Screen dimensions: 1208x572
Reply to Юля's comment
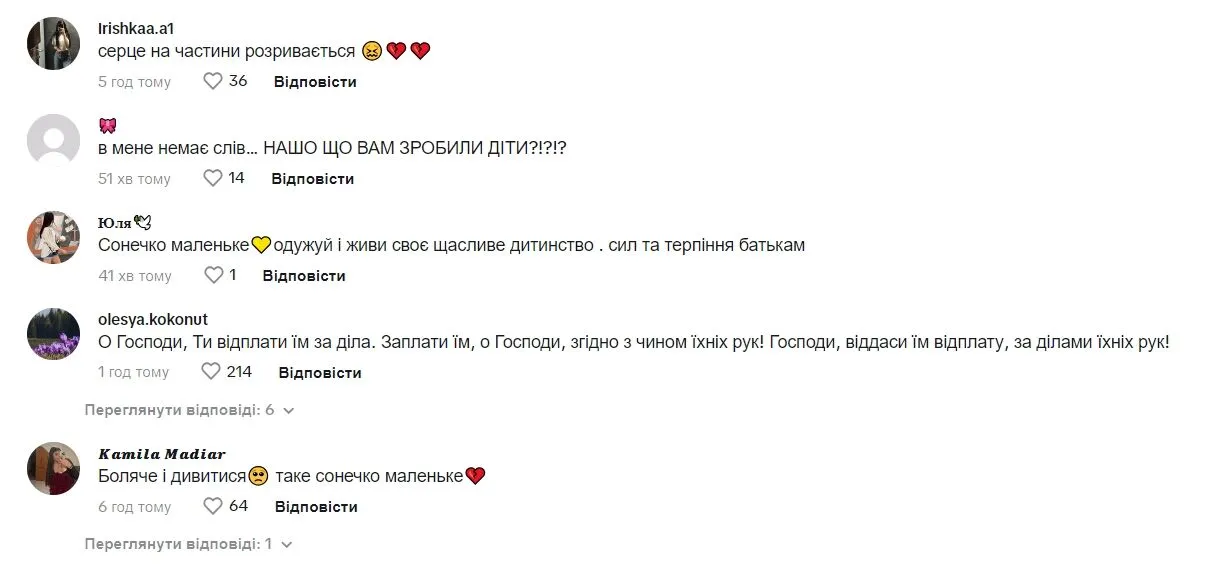pos(304,276)
